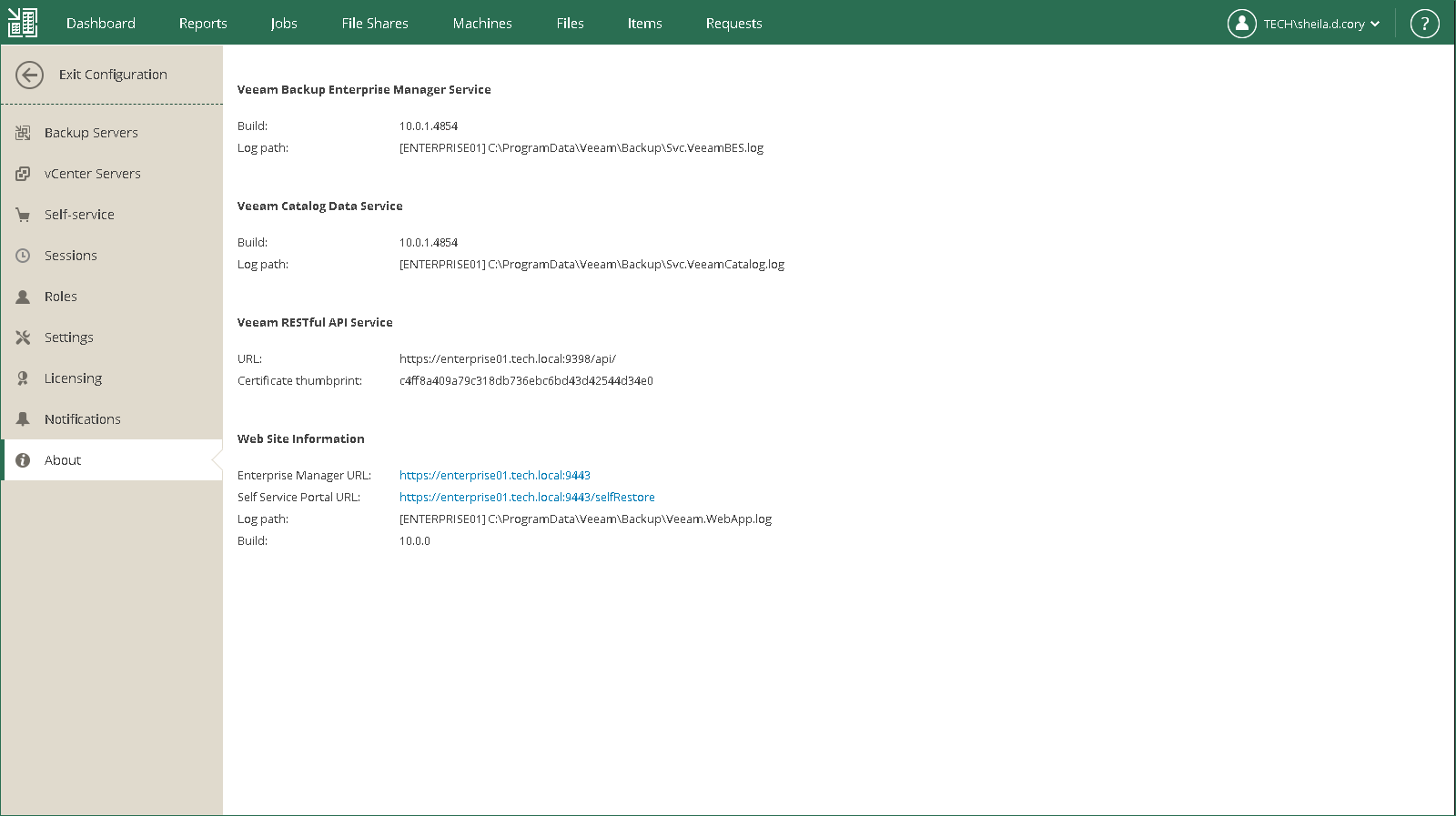Open help via the question mark icon
Image resolution: width=1456 pixels, height=816 pixels.
point(1424,24)
